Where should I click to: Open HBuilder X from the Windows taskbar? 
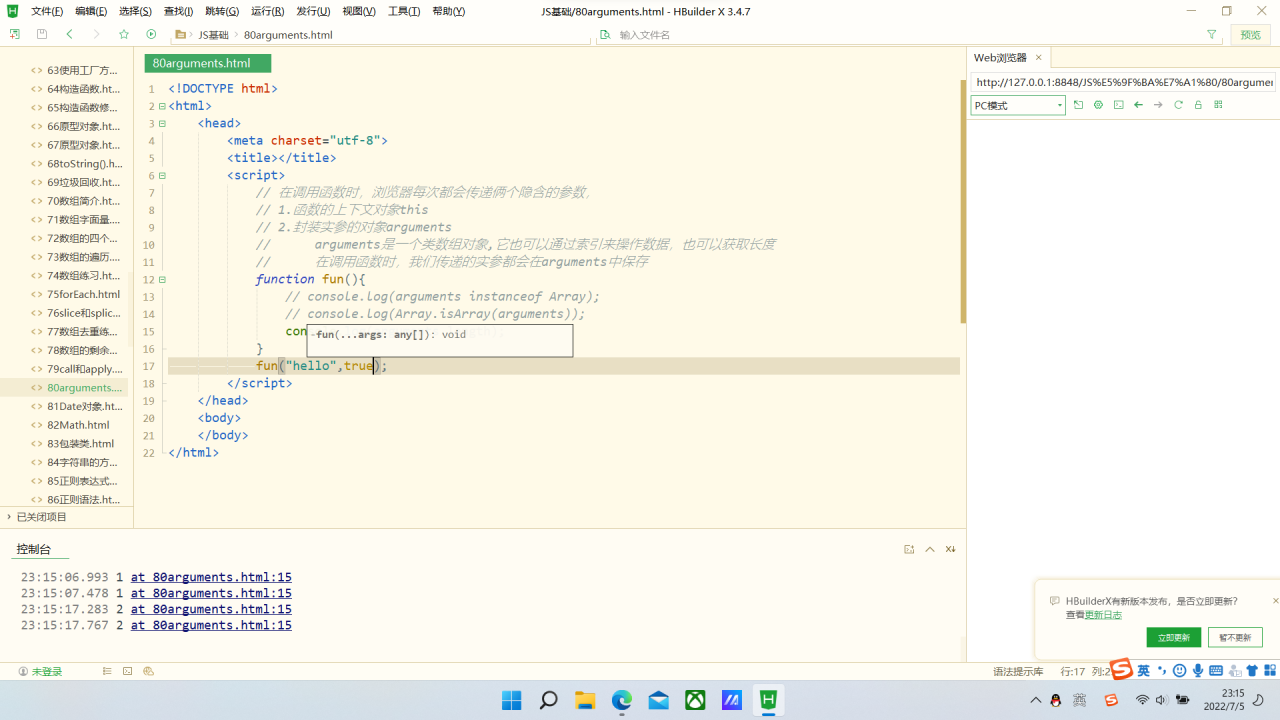(x=768, y=700)
